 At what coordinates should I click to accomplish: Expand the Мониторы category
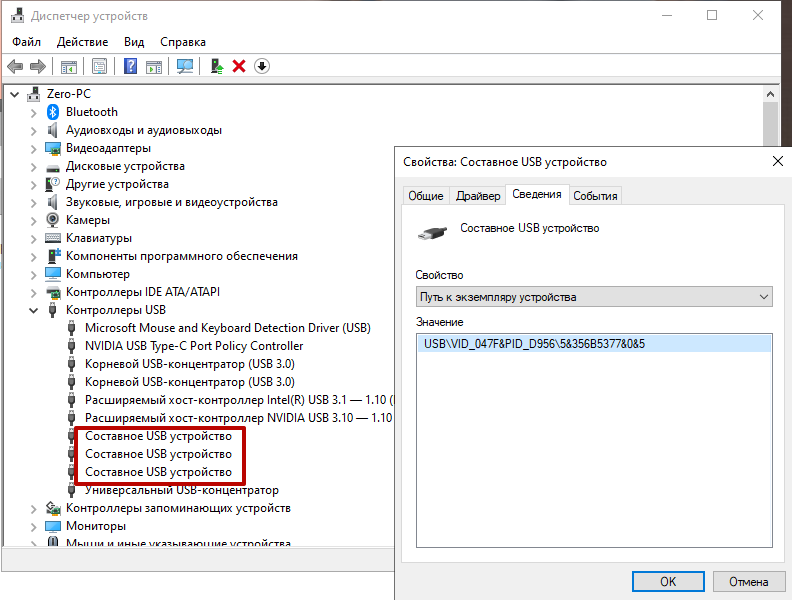33,527
